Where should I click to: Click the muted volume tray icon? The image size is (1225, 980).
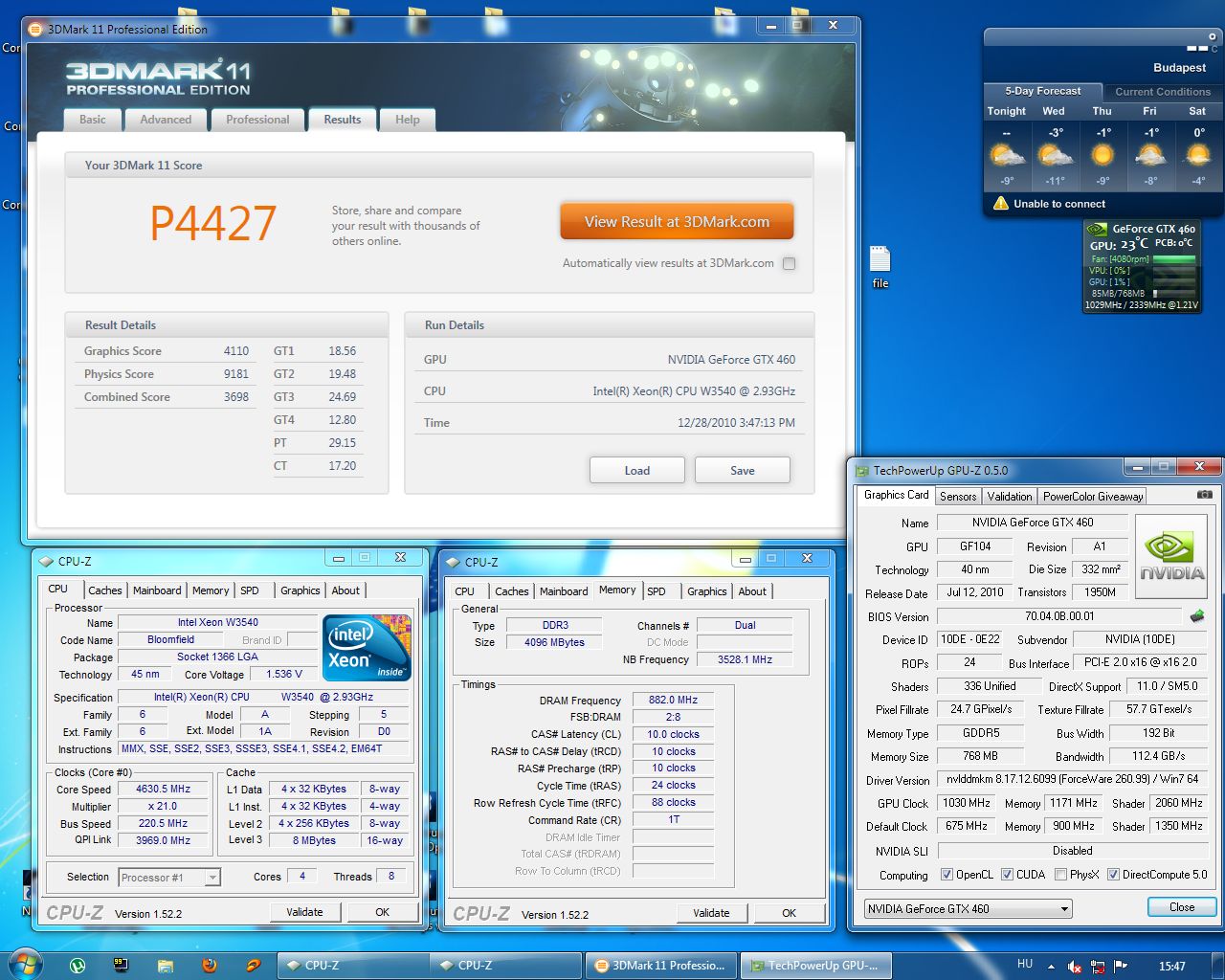pos(1074,967)
